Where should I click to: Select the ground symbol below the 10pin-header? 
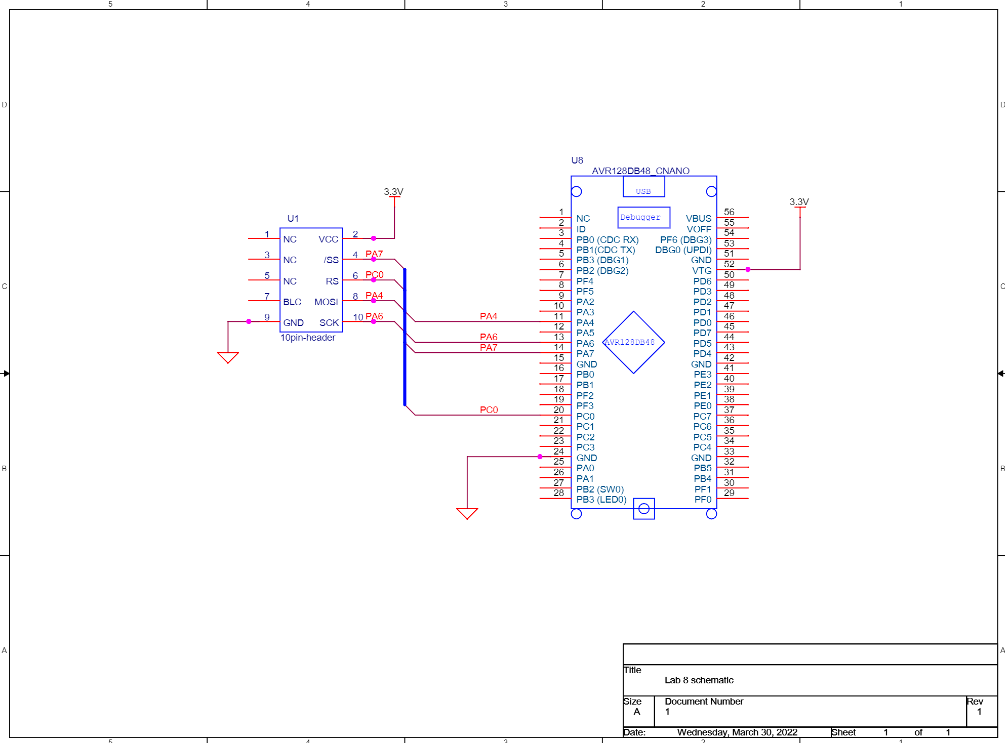click(227, 353)
